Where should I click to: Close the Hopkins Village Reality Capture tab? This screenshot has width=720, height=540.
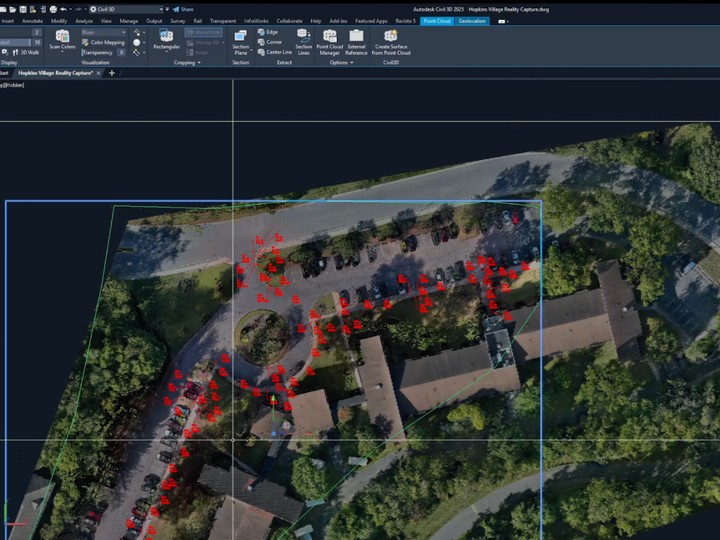[98, 73]
